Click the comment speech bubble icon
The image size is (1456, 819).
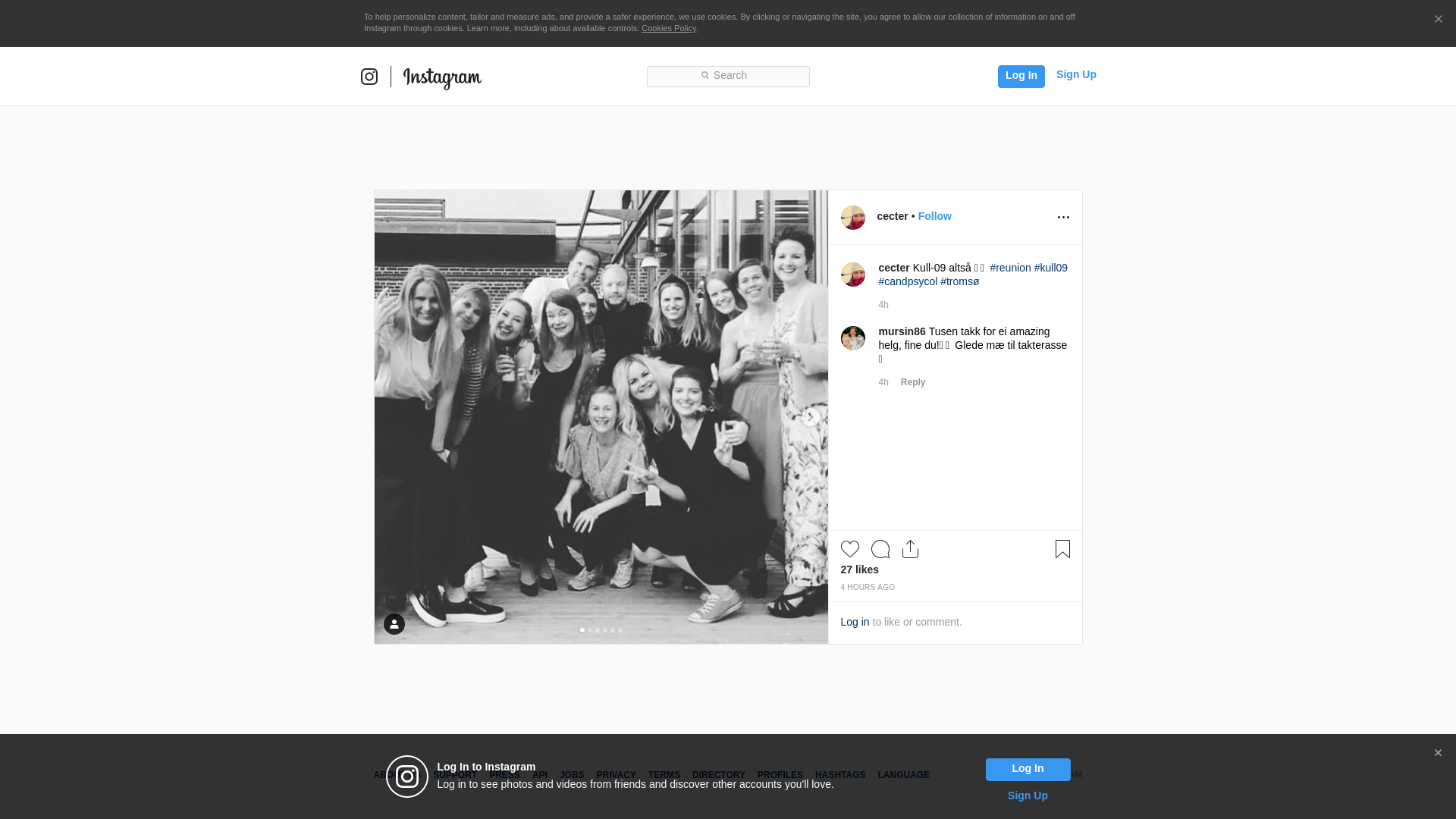tap(880, 549)
